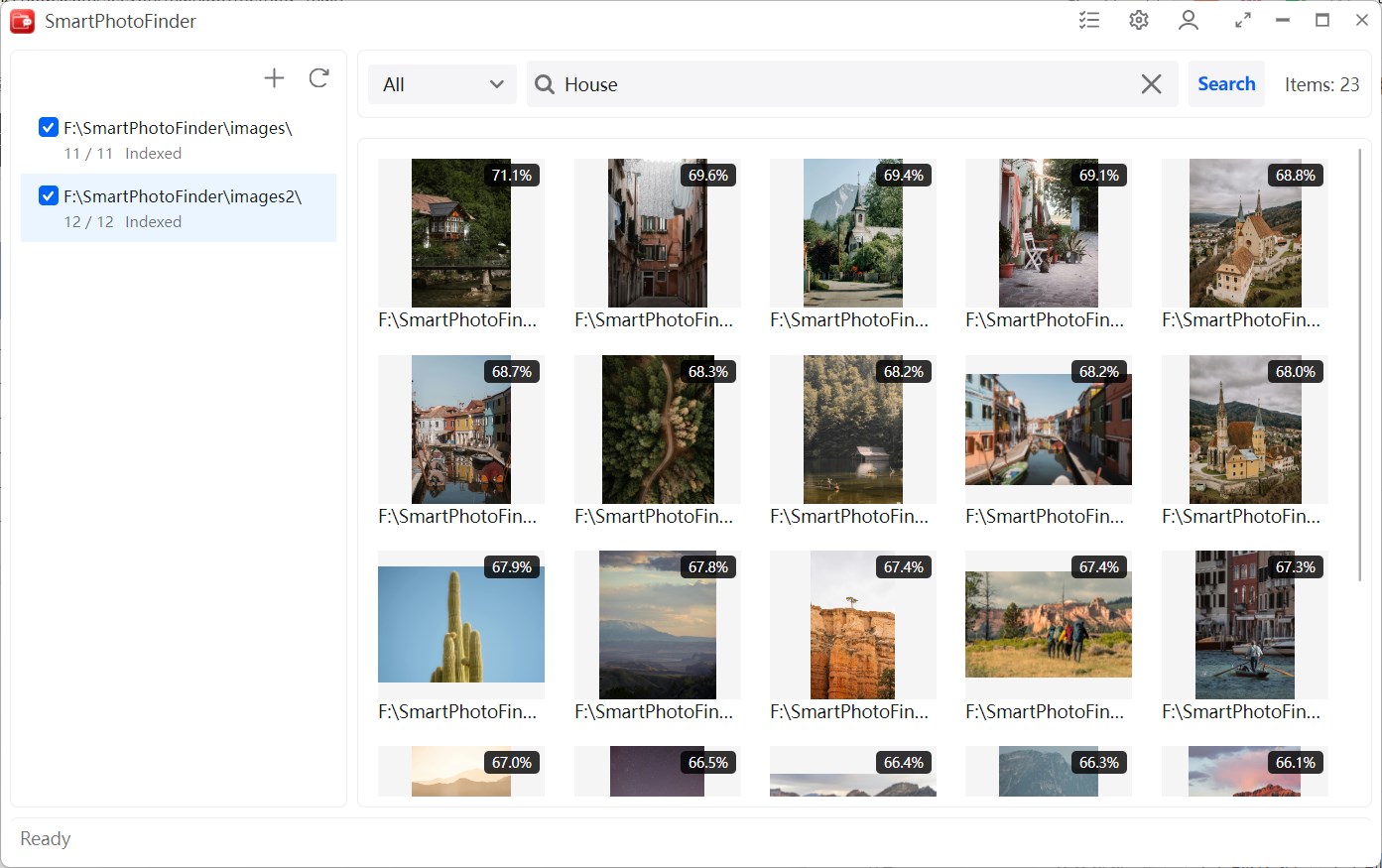Refresh the indexed folder list
Viewport: 1382px width, 868px height.
(318, 78)
